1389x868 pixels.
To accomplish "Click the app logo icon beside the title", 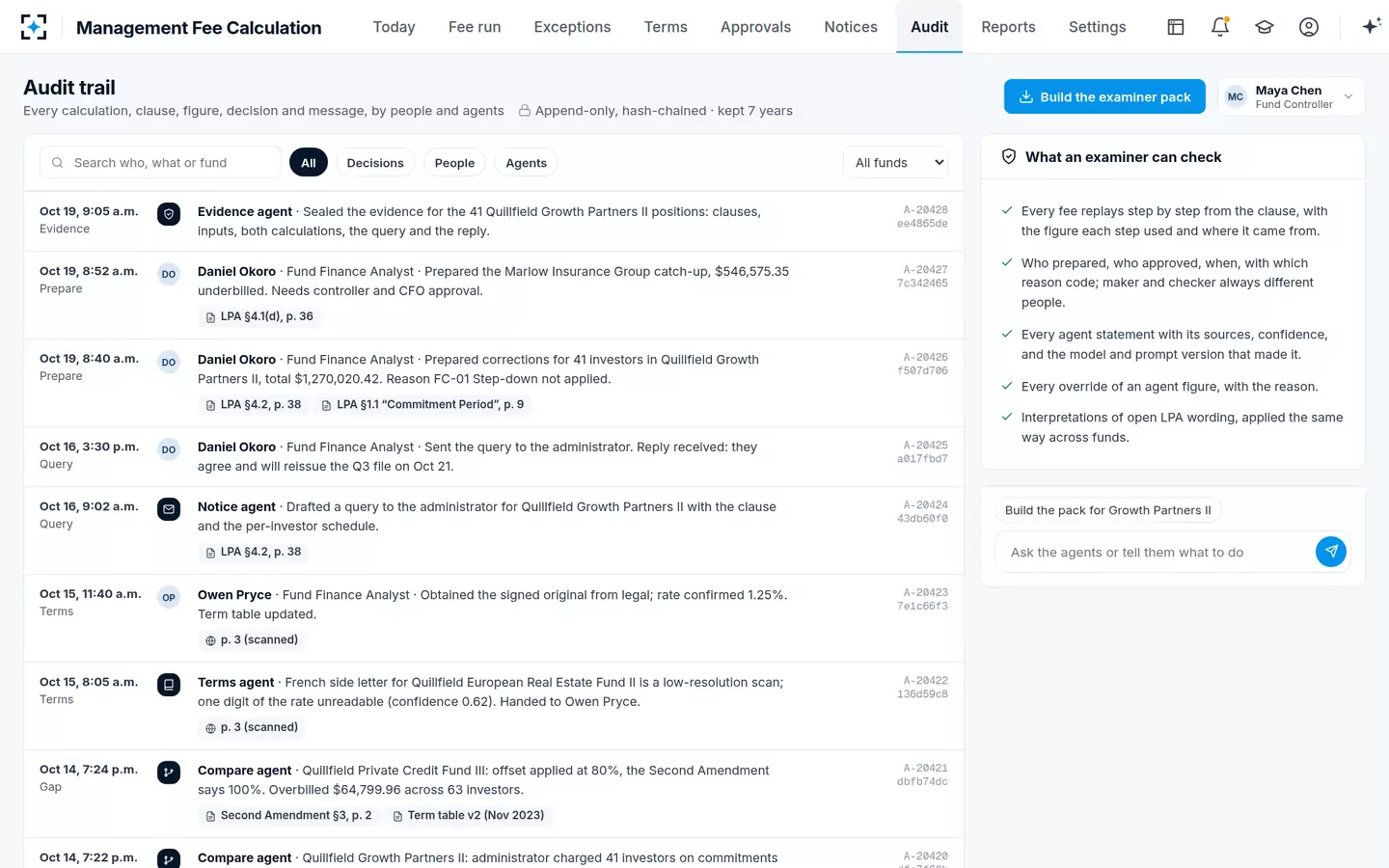I will point(34,27).
